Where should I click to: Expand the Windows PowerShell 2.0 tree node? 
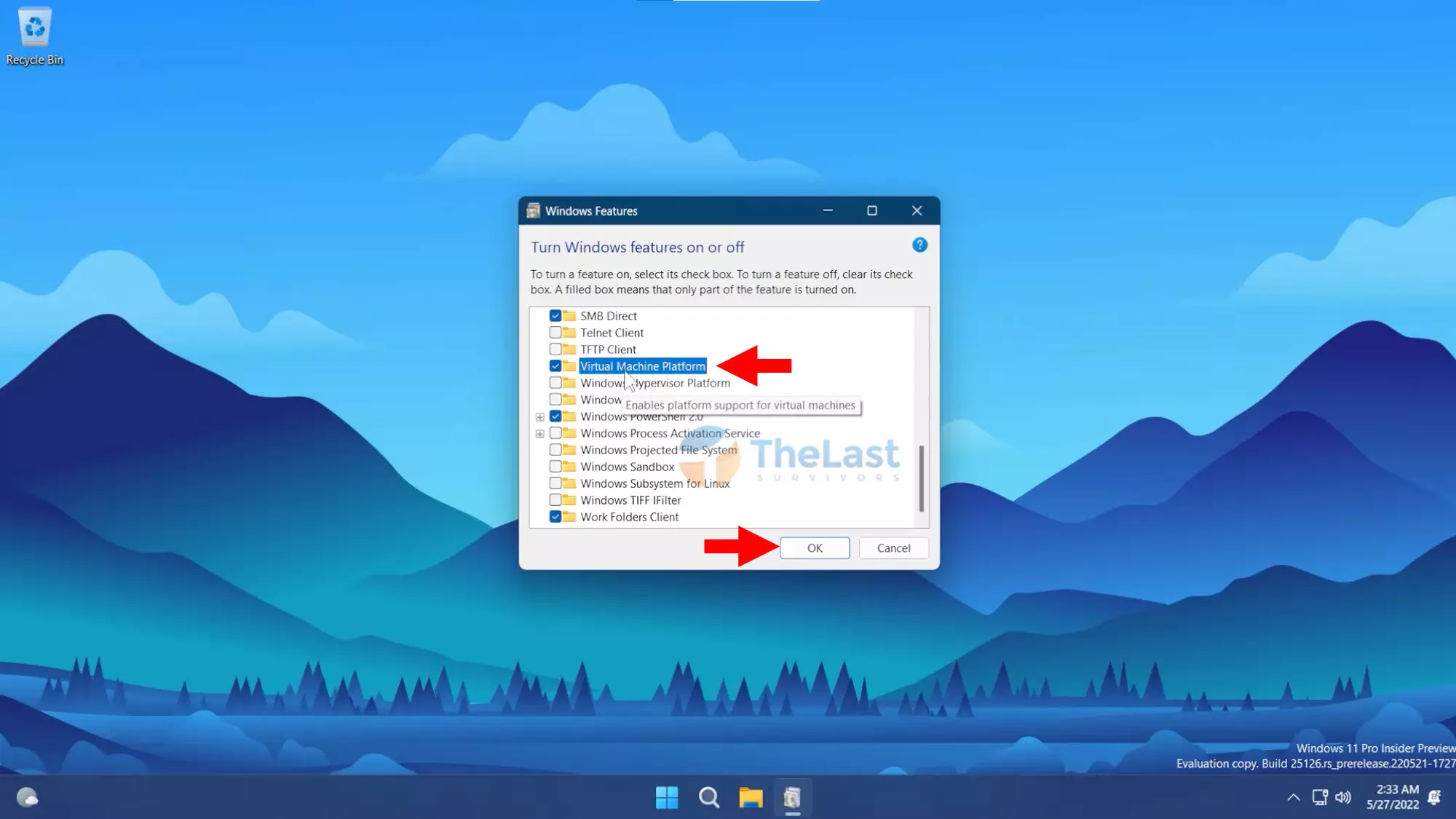click(539, 417)
